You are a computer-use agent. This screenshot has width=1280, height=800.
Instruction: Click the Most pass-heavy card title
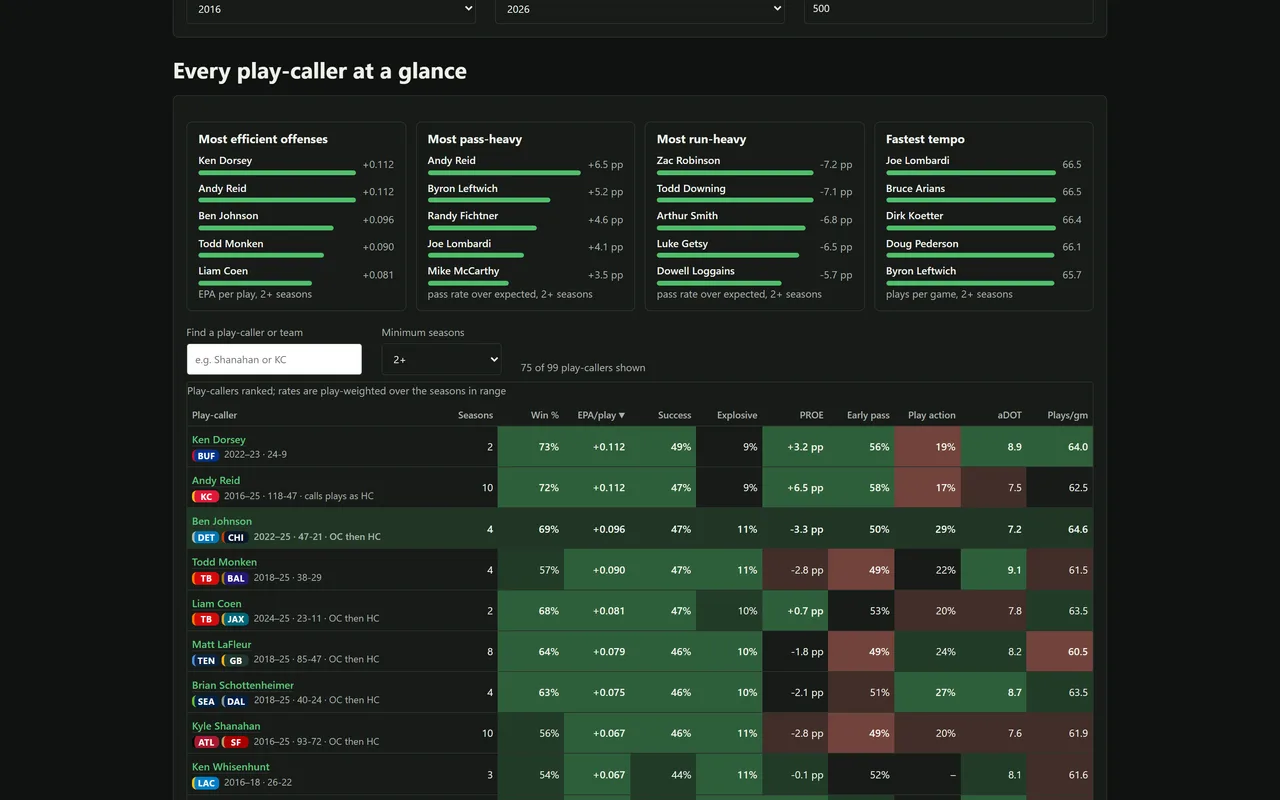[475, 139]
